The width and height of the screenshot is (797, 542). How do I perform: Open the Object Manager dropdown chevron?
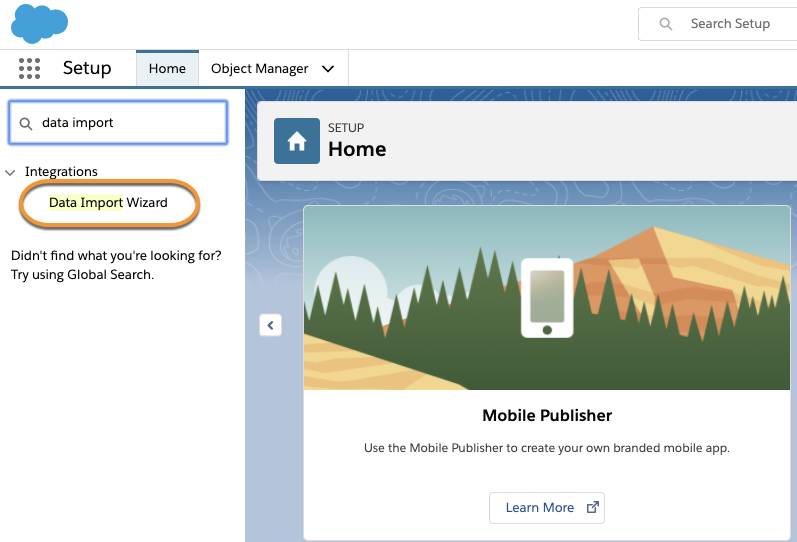[328, 69]
